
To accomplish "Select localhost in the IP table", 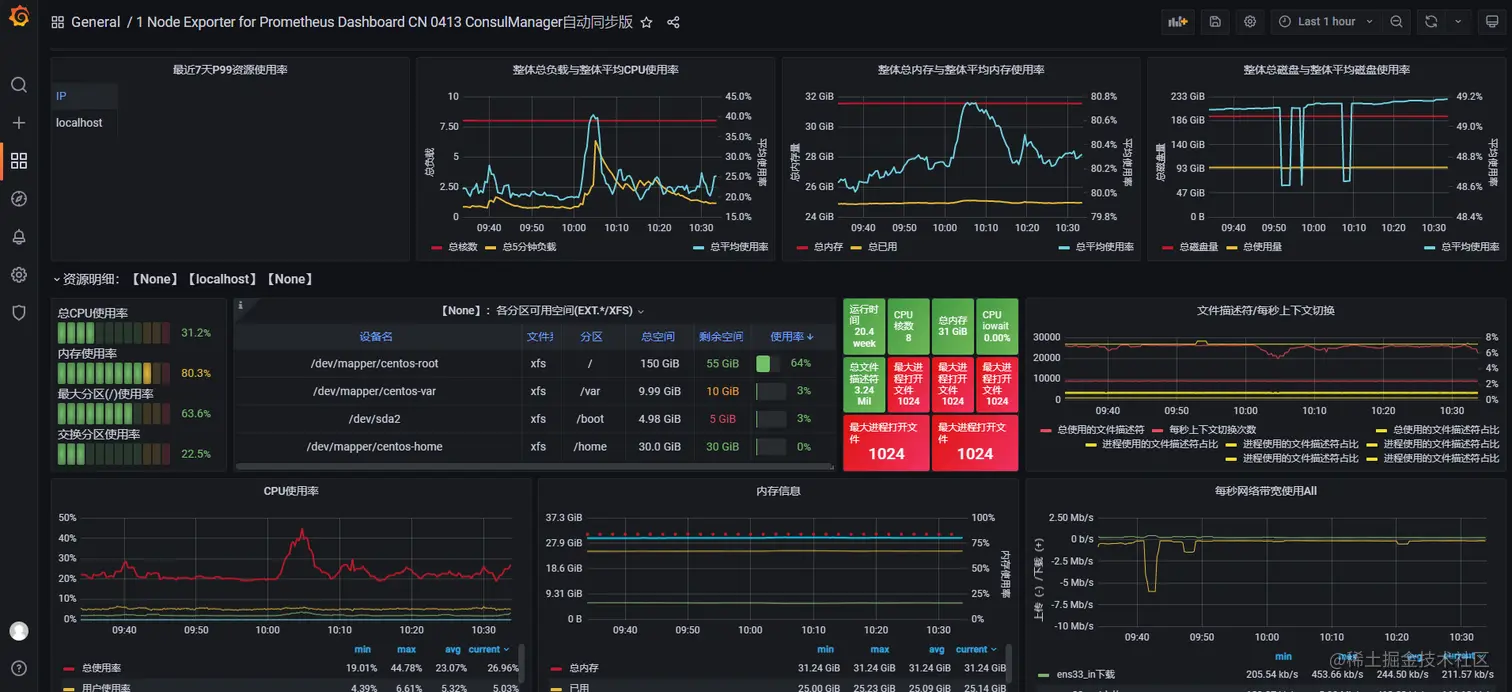I will pyautogui.click(x=79, y=123).
